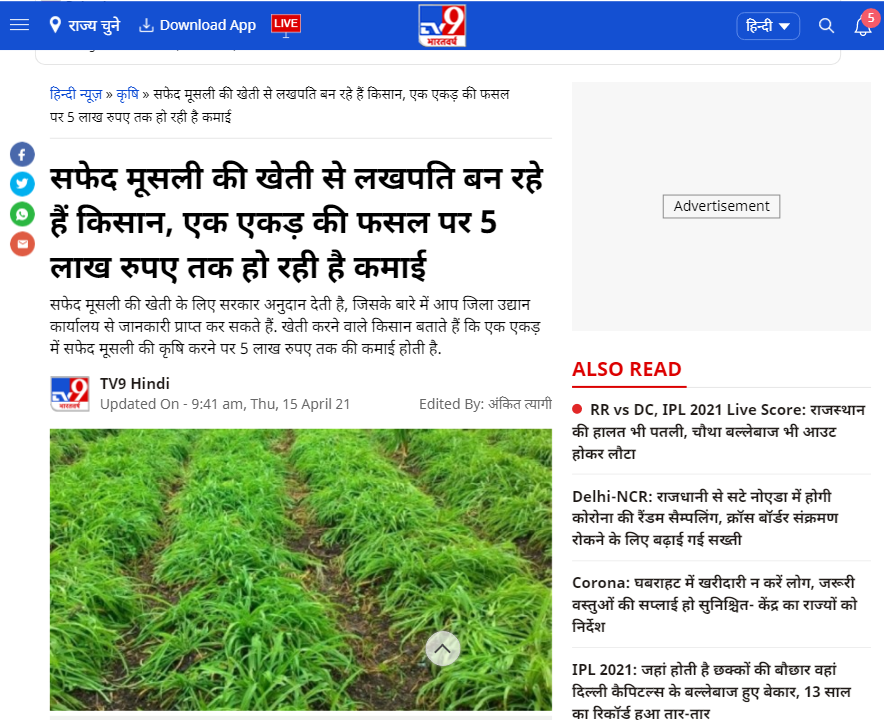Click the TV9 भारतवर्ष logo
This screenshot has width=884, height=720.
(x=442, y=25)
